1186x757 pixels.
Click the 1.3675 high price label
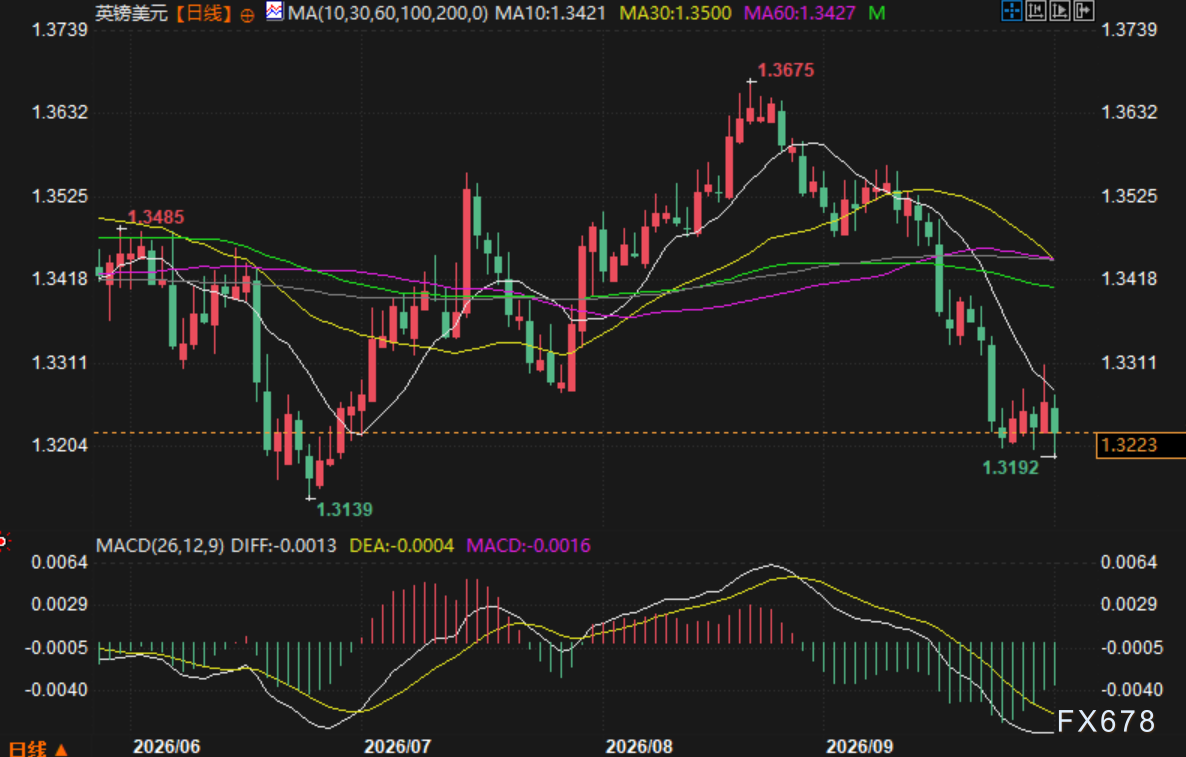pyautogui.click(x=786, y=70)
